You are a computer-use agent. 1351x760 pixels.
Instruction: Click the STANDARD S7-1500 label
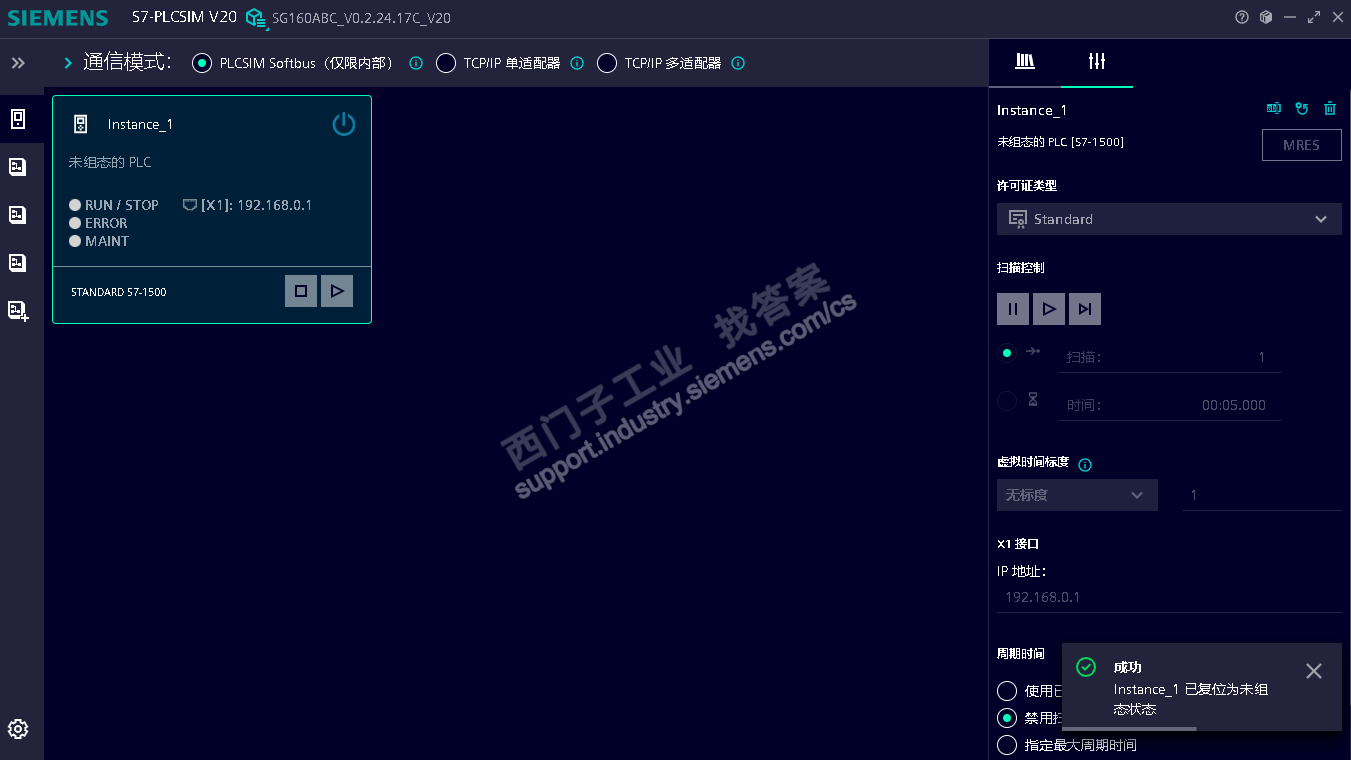point(119,292)
